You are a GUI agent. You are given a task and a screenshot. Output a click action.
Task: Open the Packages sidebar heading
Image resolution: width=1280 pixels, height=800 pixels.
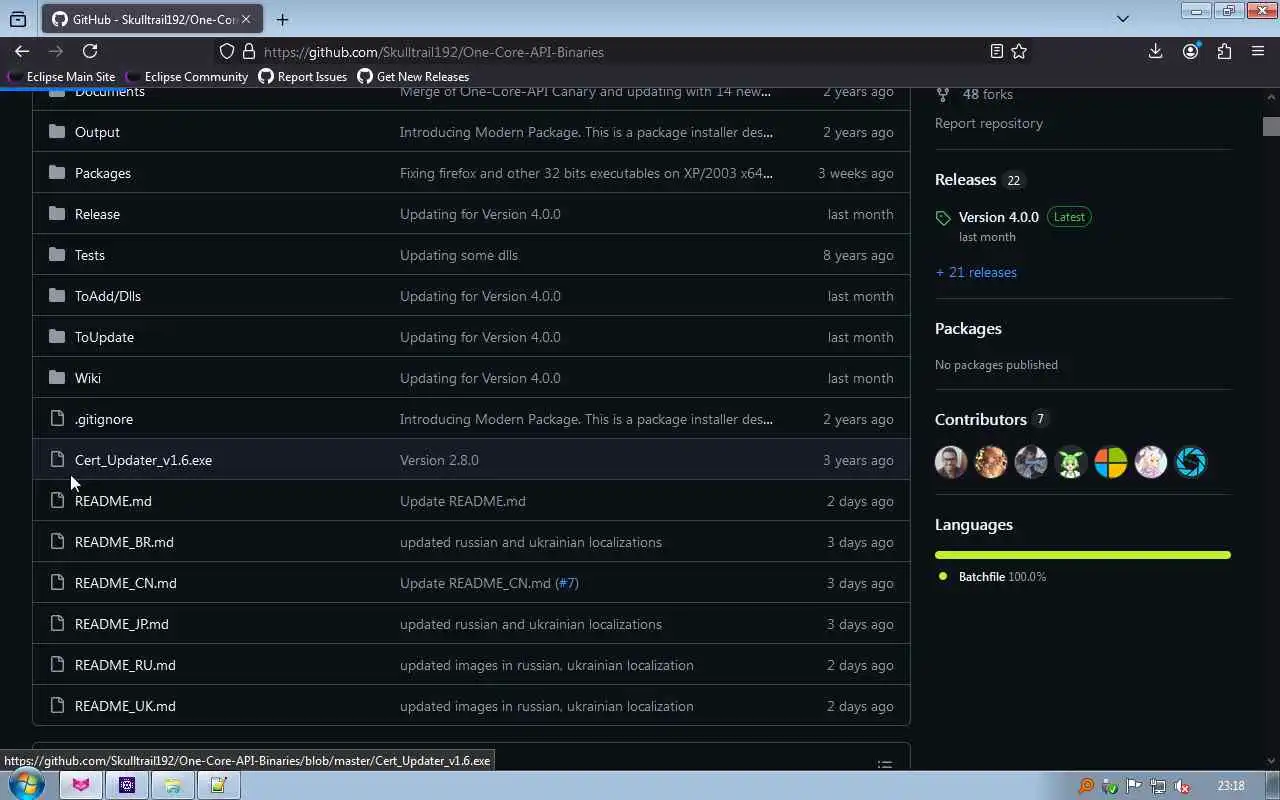[x=968, y=329]
